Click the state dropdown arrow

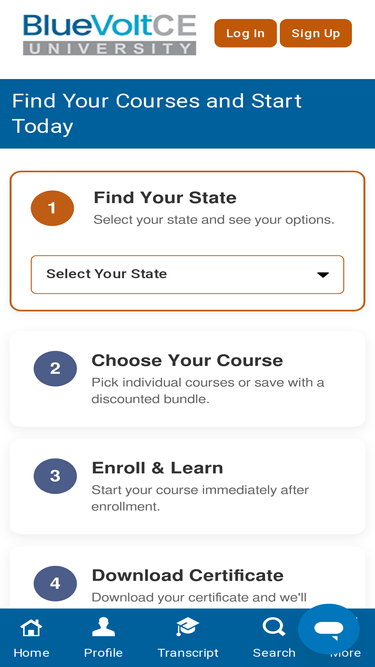pos(323,275)
